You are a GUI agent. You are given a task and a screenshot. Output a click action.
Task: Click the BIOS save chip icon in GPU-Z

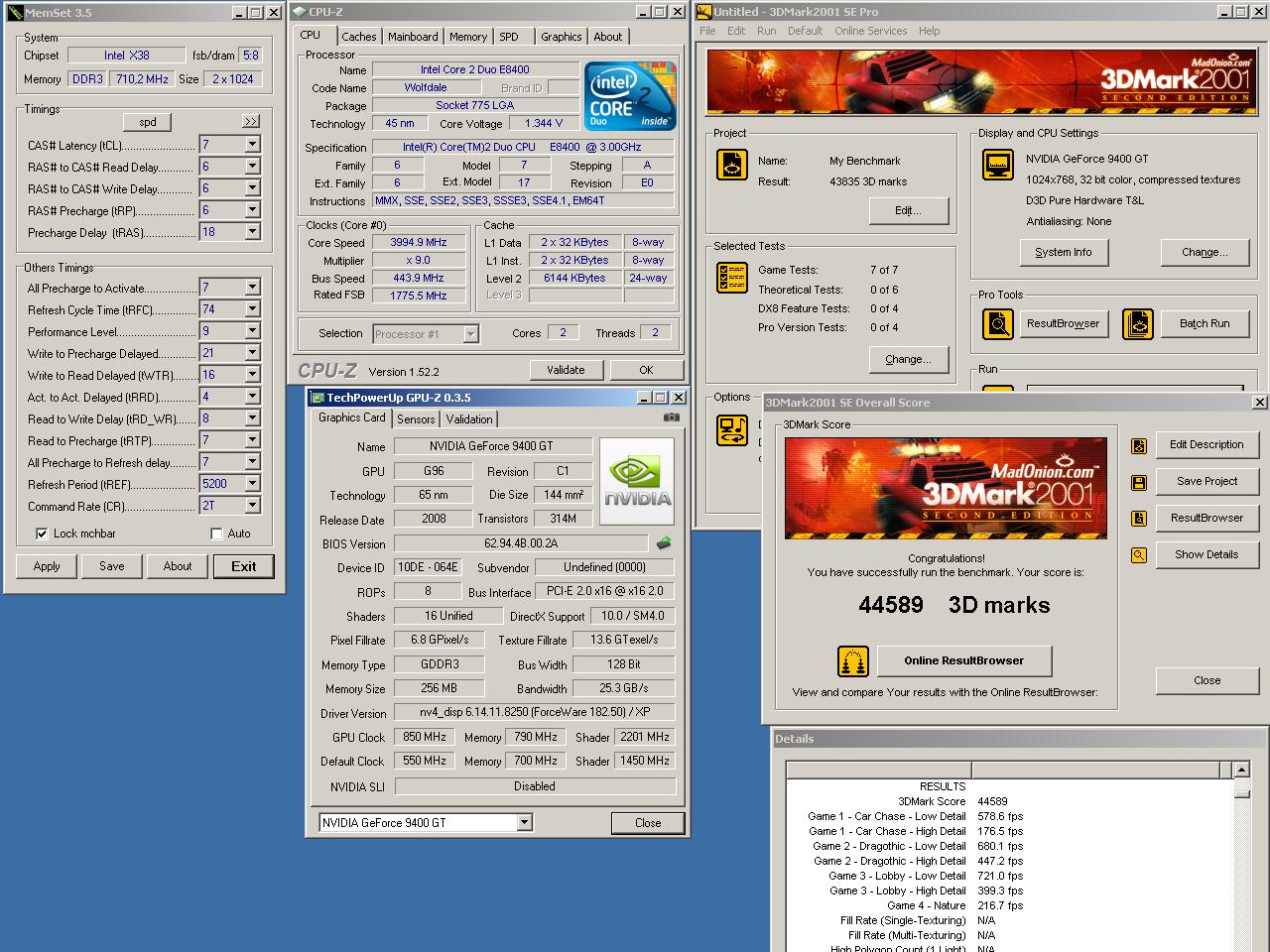coord(664,542)
